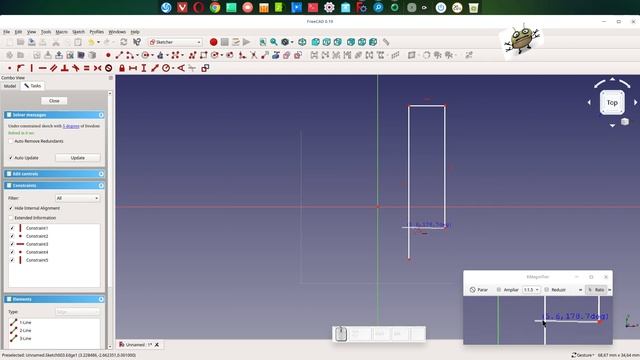Open Google Chrome from the dock
Viewport: 640px width, 360px height.
click(x=215, y=7)
